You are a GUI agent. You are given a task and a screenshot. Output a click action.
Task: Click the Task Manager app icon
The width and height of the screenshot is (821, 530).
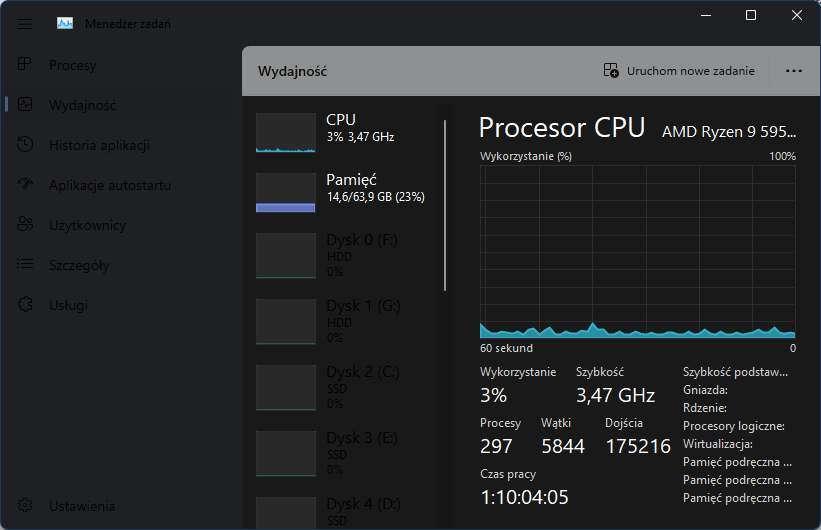coord(65,24)
